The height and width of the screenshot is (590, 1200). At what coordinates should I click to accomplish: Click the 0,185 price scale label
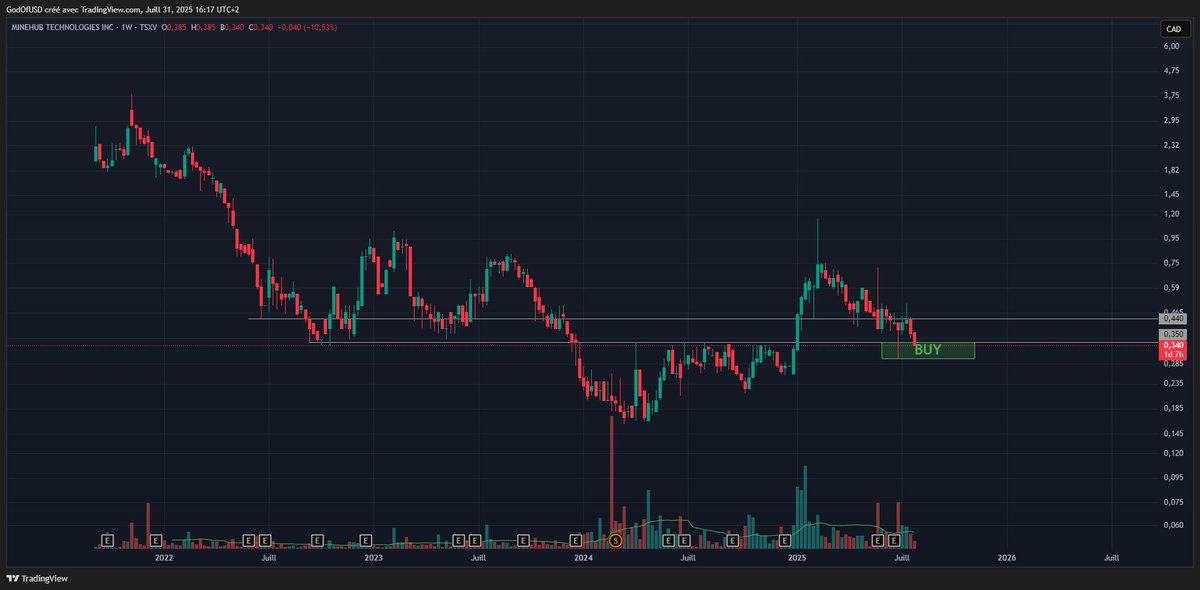click(x=1173, y=408)
